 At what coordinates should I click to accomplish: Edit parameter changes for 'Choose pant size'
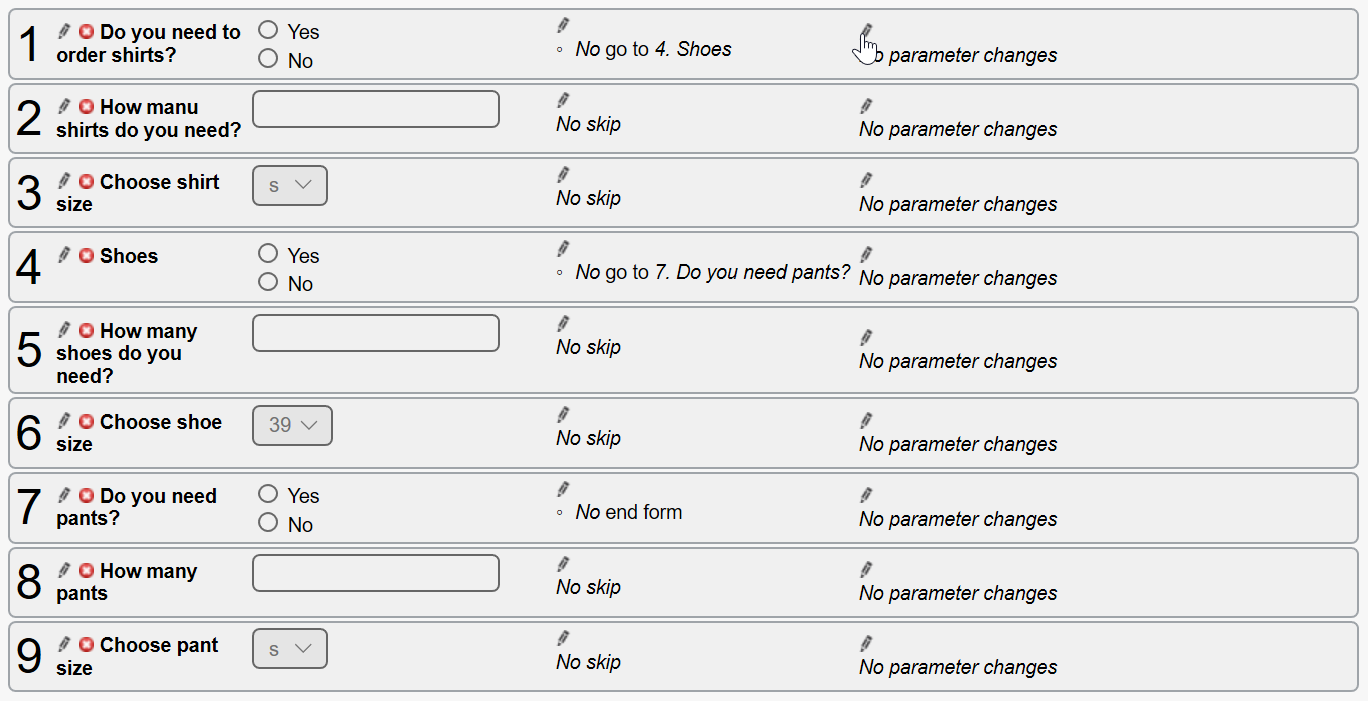pyautogui.click(x=866, y=644)
